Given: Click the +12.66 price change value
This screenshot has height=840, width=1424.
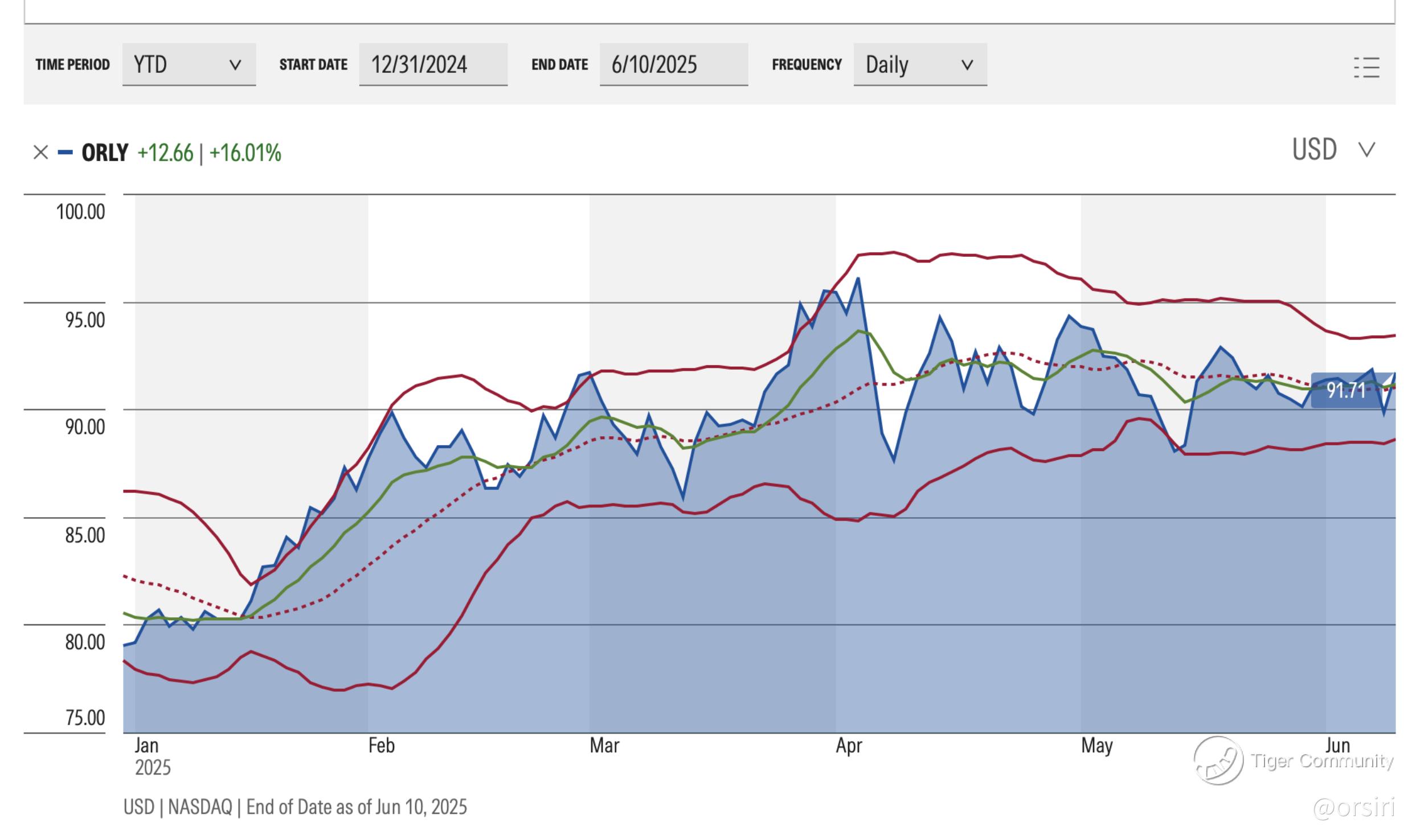Looking at the screenshot, I should (165, 153).
